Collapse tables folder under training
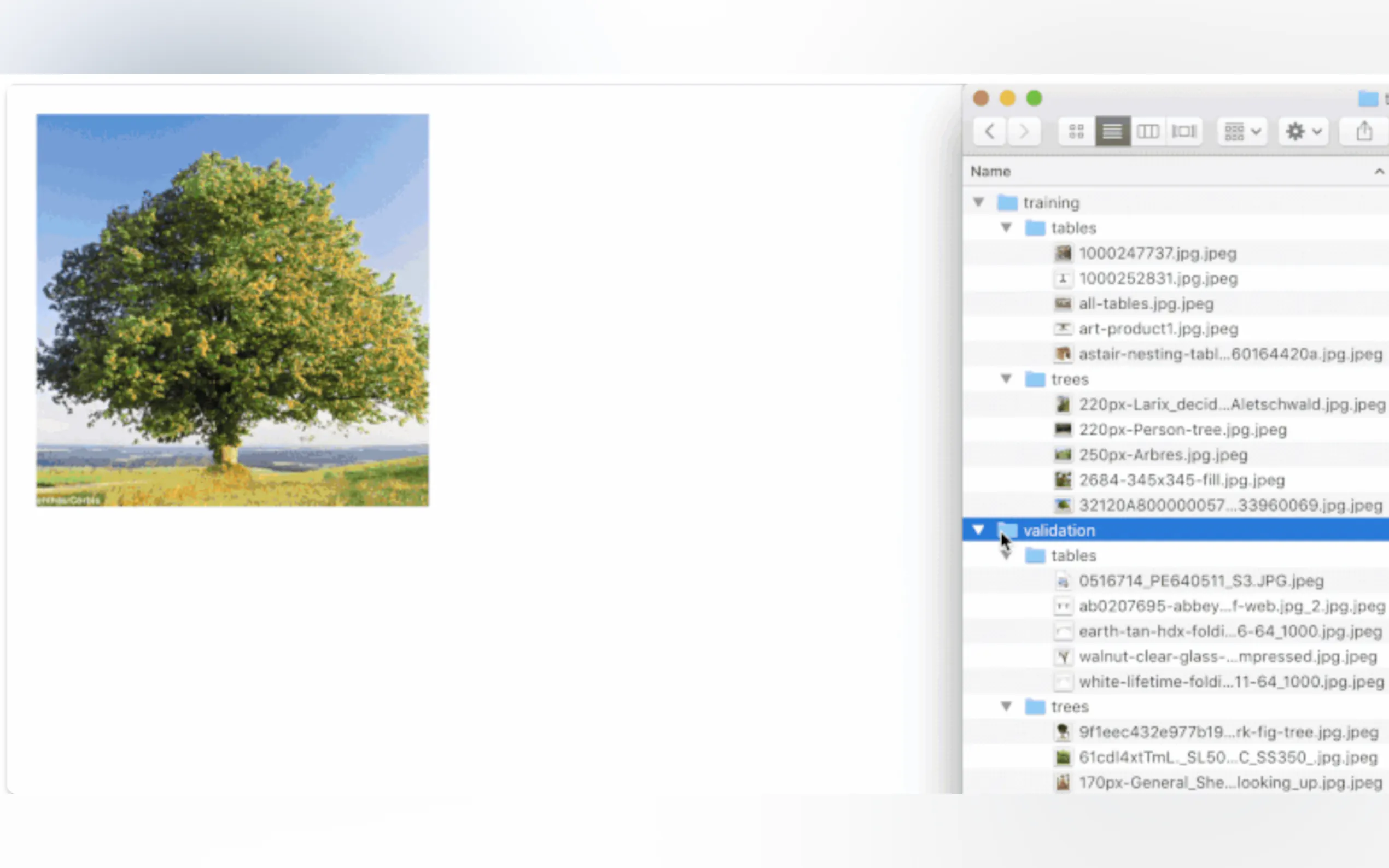Image resolution: width=1389 pixels, height=868 pixels. tap(1006, 228)
